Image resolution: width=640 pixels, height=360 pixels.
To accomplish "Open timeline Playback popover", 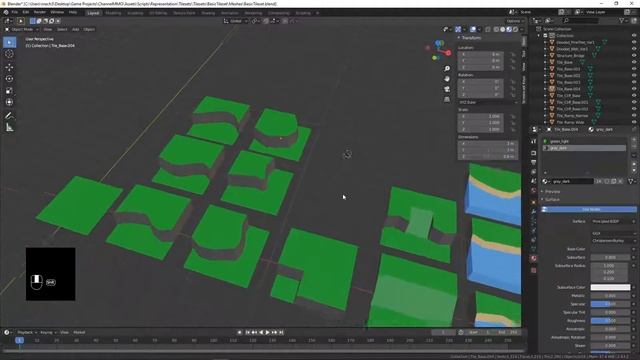I will click(27, 333).
